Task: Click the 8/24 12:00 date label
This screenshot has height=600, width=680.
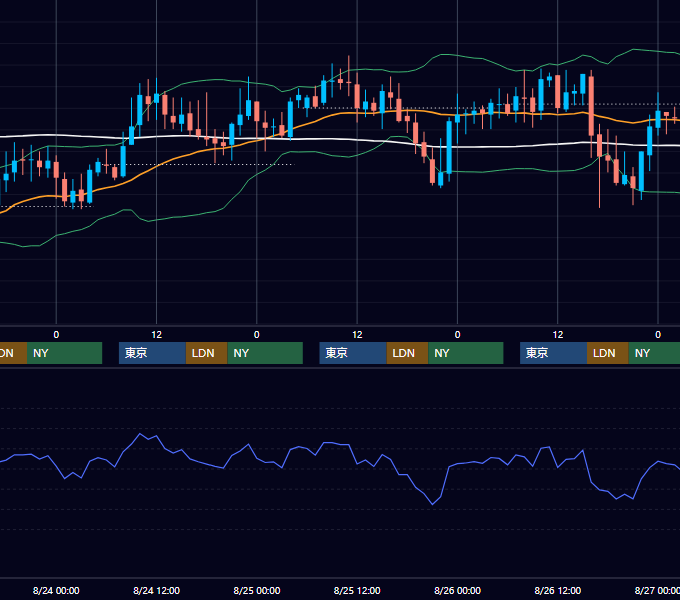Action: 157,590
